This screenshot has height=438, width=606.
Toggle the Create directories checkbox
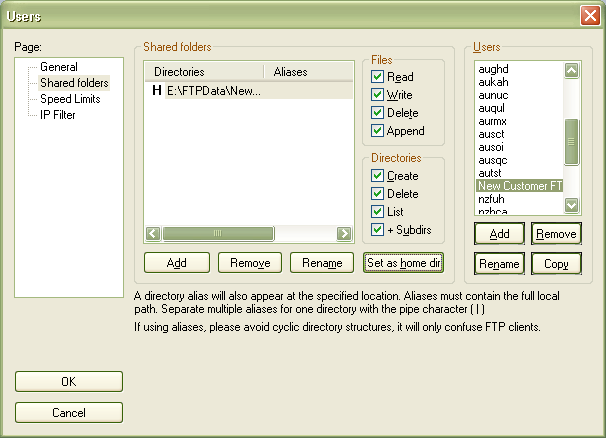coord(378,176)
